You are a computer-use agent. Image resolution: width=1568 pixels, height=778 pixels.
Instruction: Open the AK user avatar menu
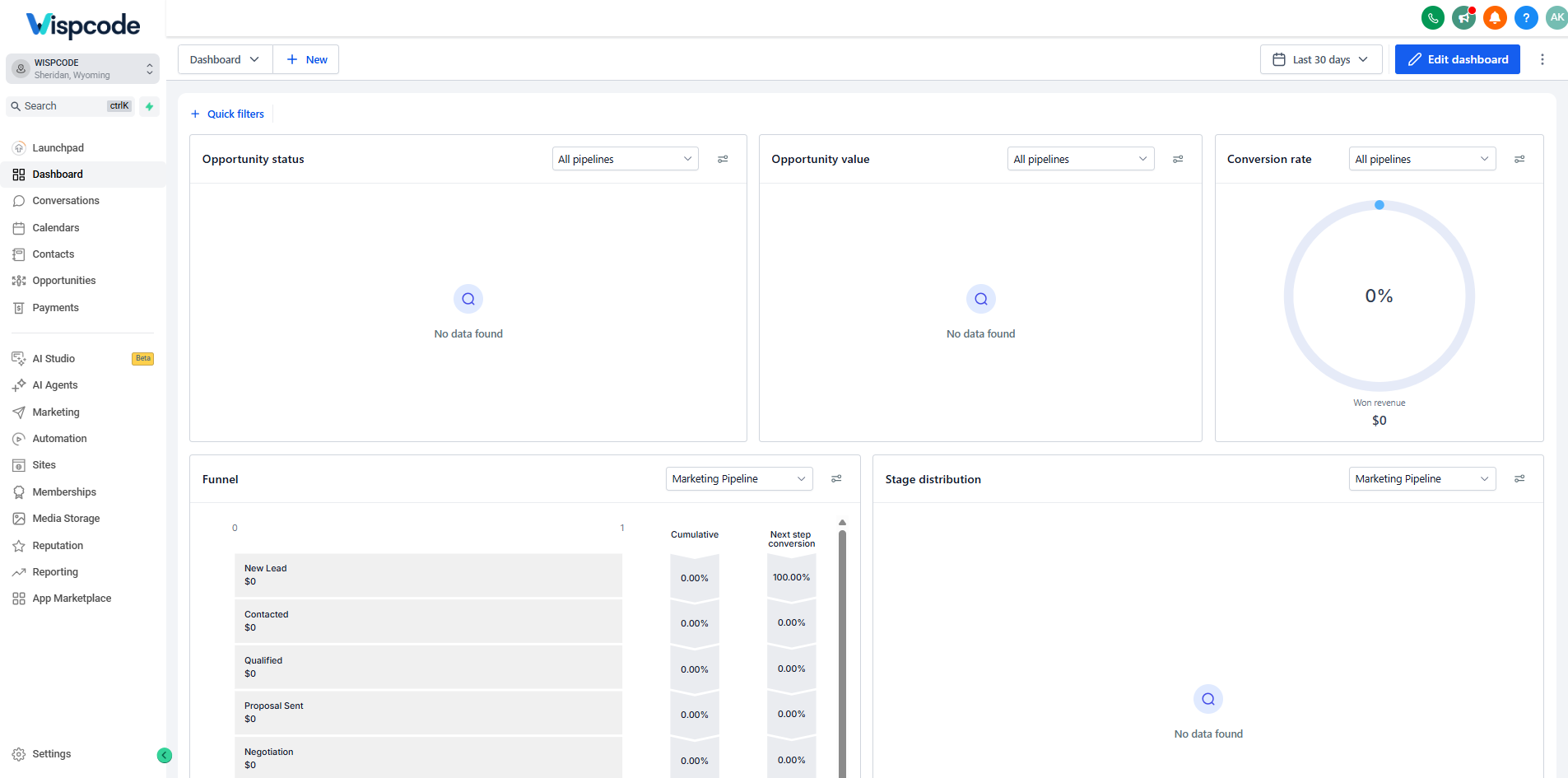(x=1556, y=17)
